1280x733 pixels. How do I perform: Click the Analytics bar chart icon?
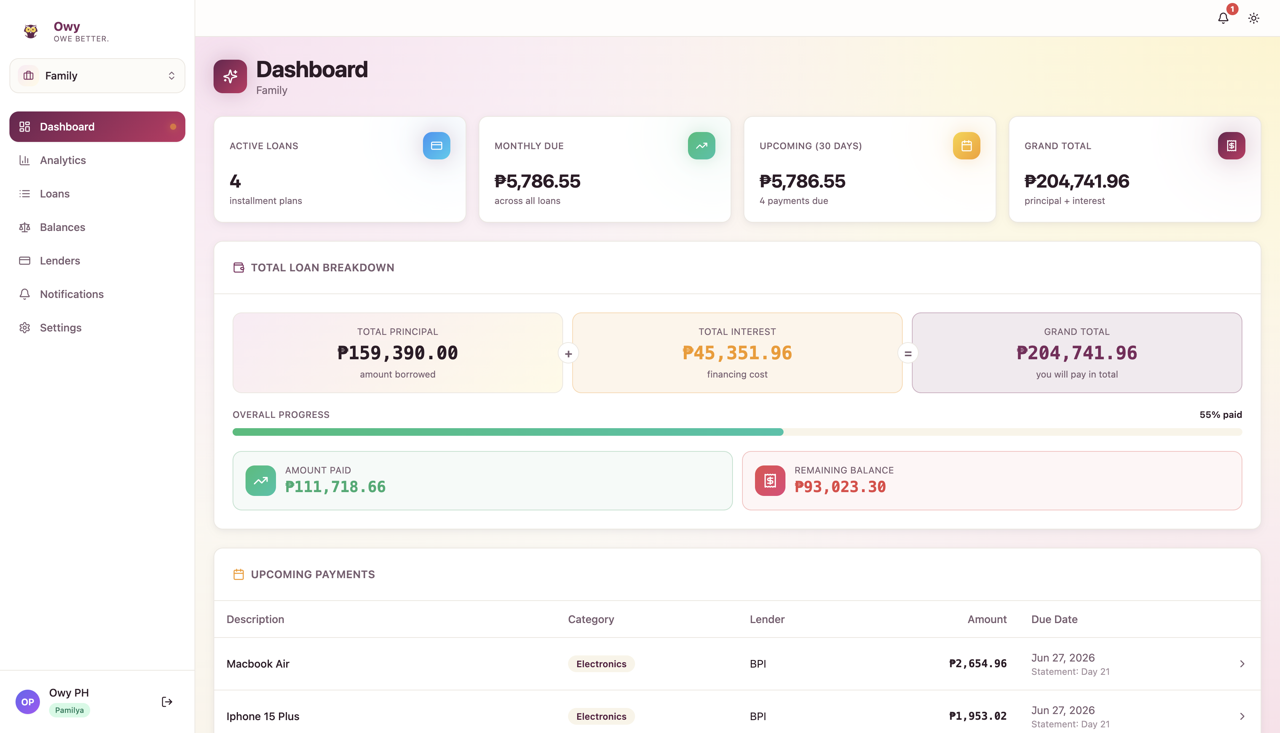click(25, 160)
